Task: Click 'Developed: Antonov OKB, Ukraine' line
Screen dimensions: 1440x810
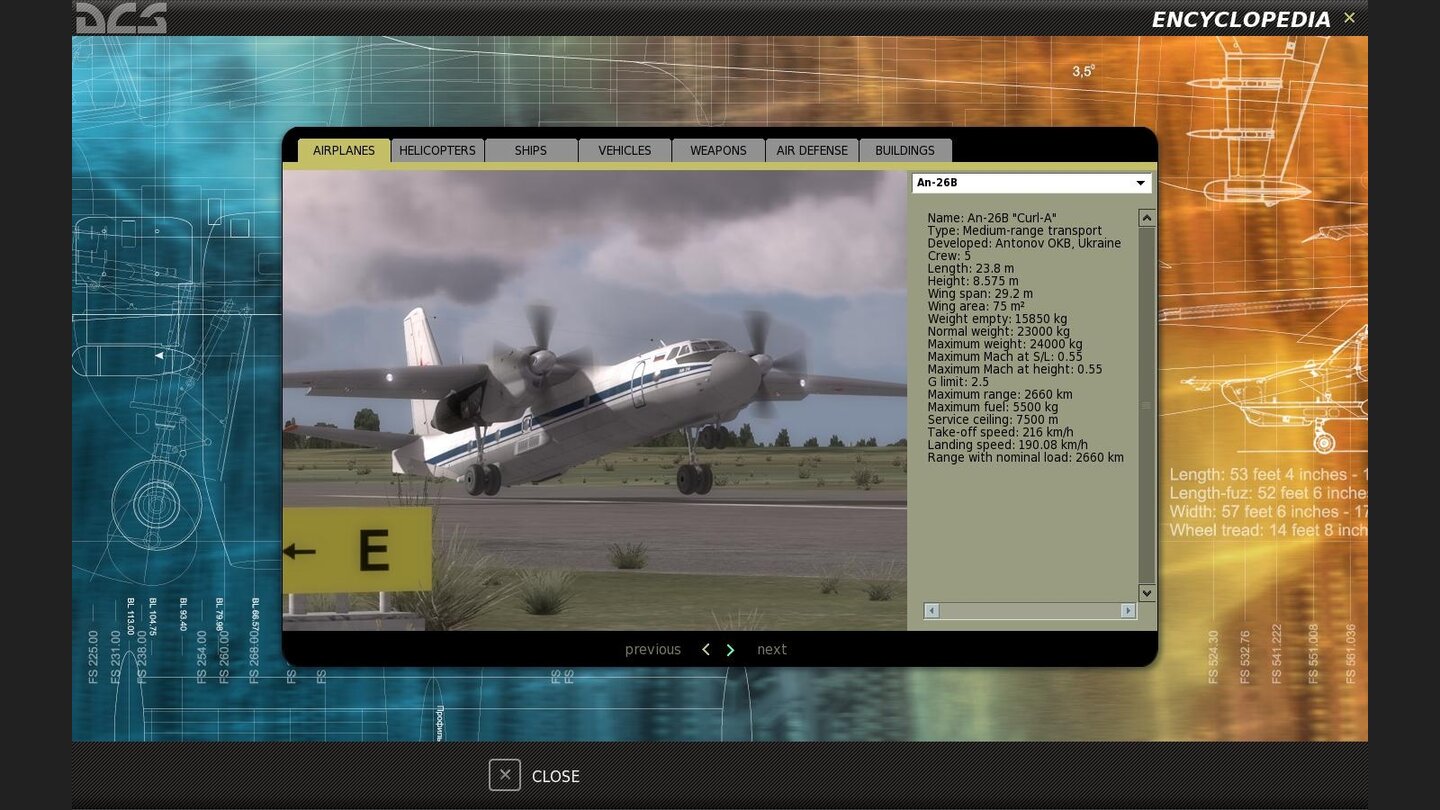Action: point(1024,243)
